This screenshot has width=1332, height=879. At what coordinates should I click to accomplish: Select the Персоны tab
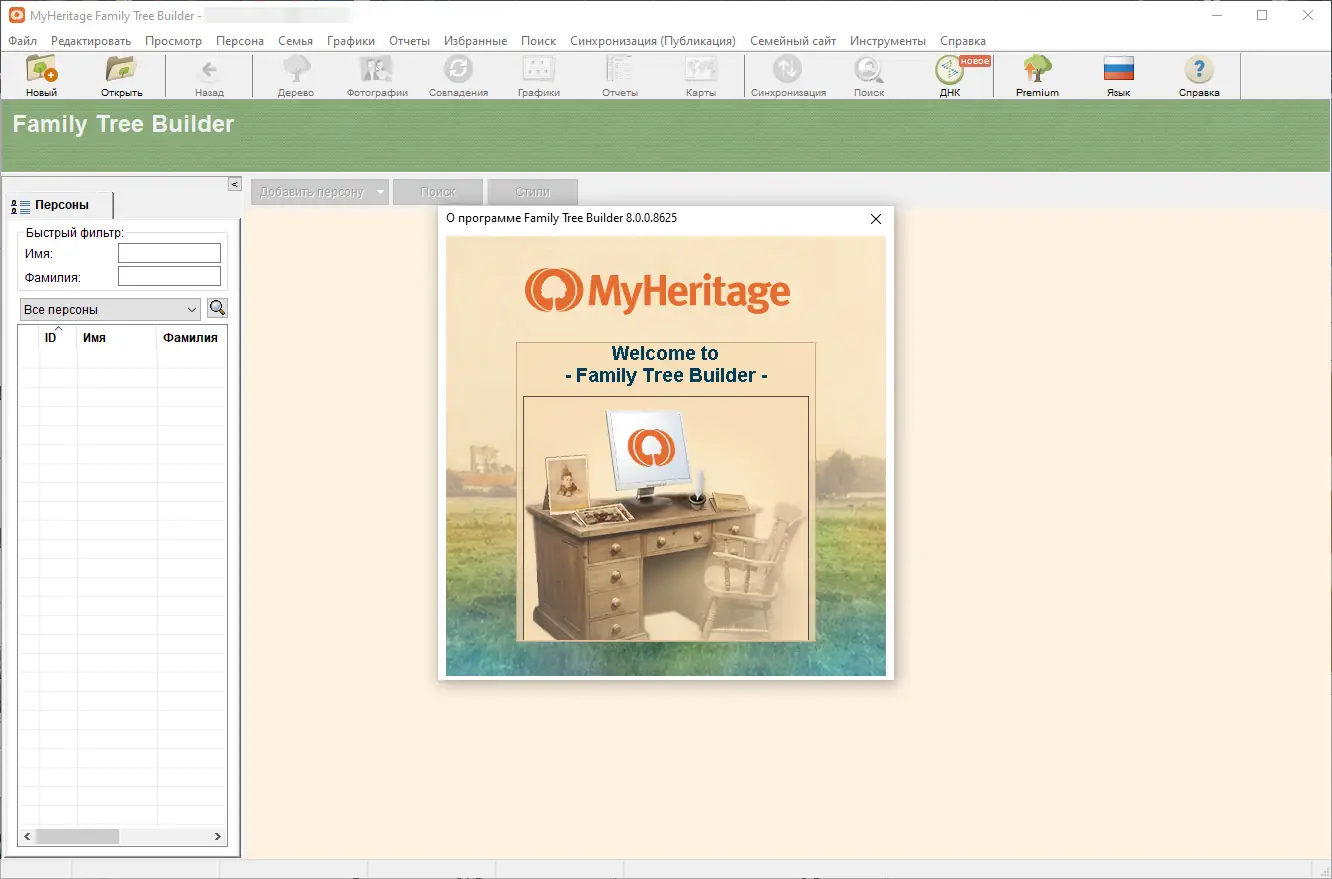60,205
